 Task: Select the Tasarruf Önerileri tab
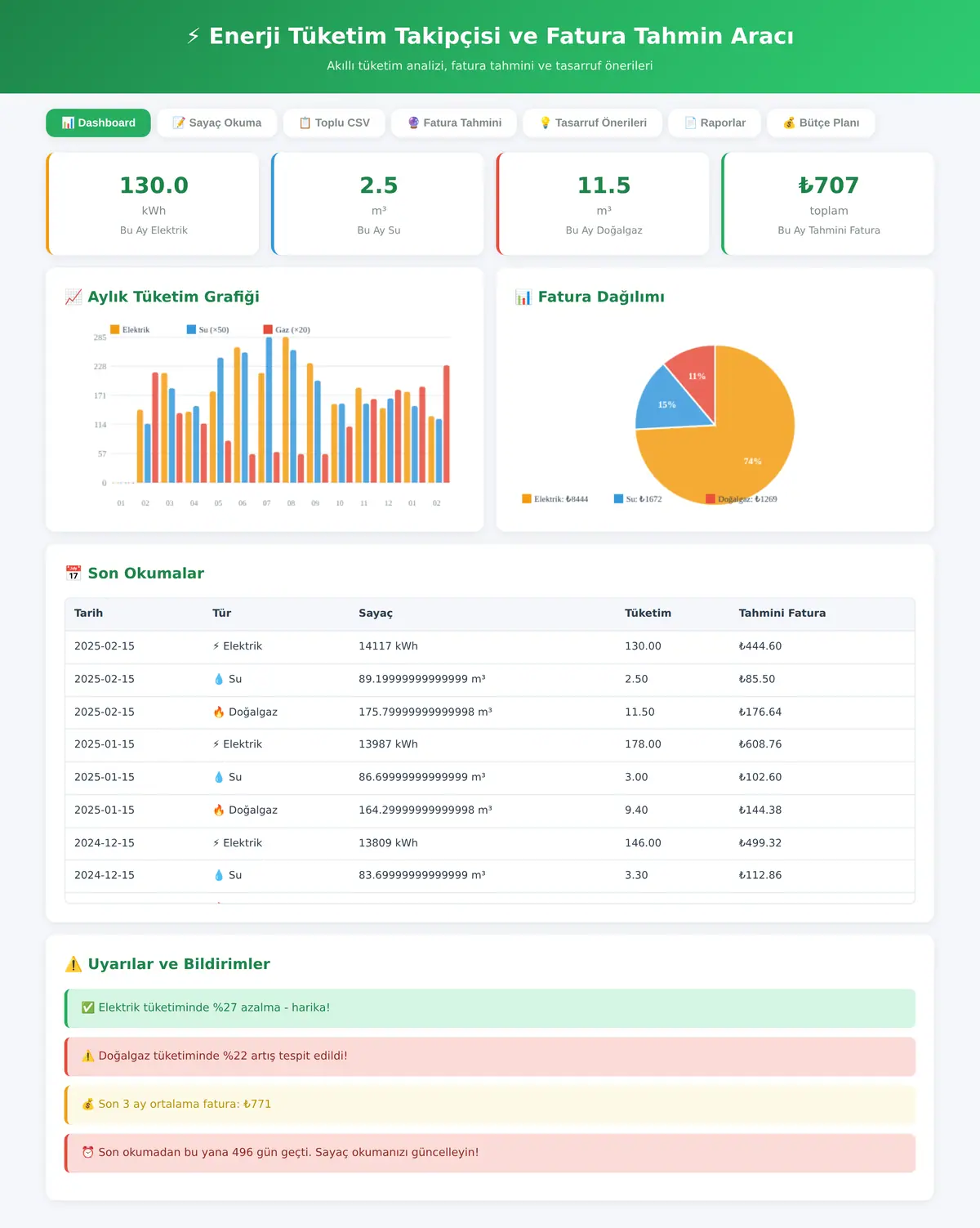593,123
